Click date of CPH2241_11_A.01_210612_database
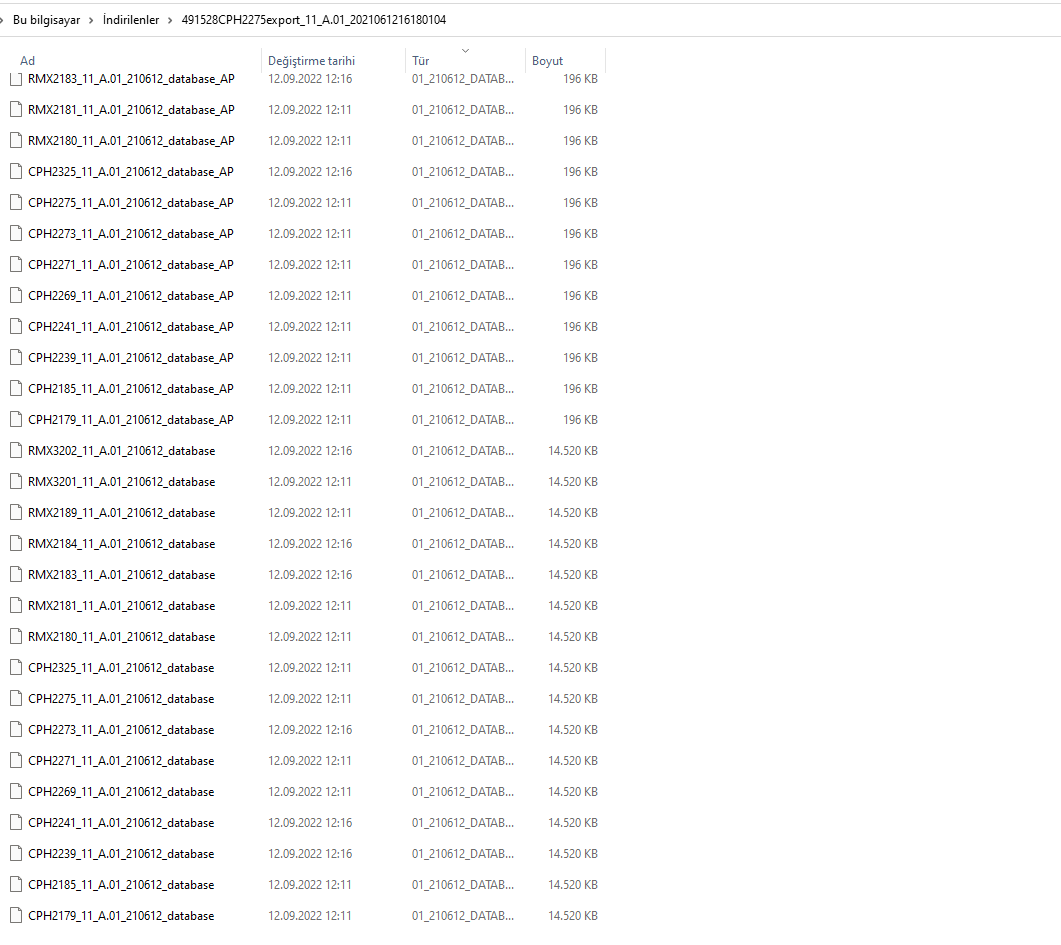Viewport: 1061px width, 945px height. click(310, 823)
